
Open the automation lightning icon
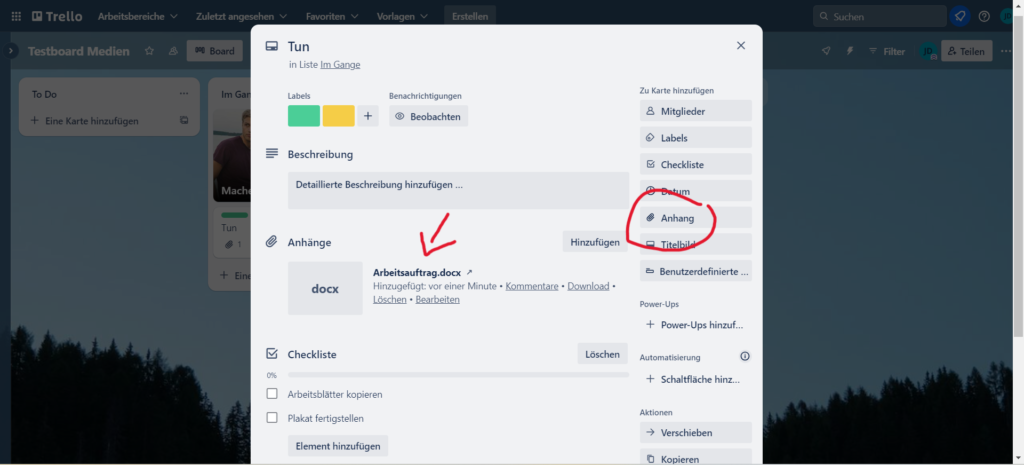point(850,51)
